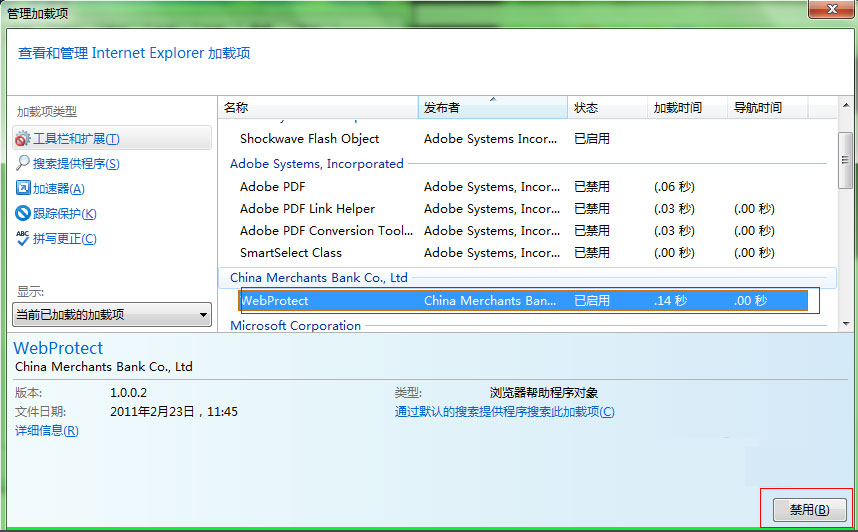Select 工具栏和扩展(T) add-on type

(112, 138)
